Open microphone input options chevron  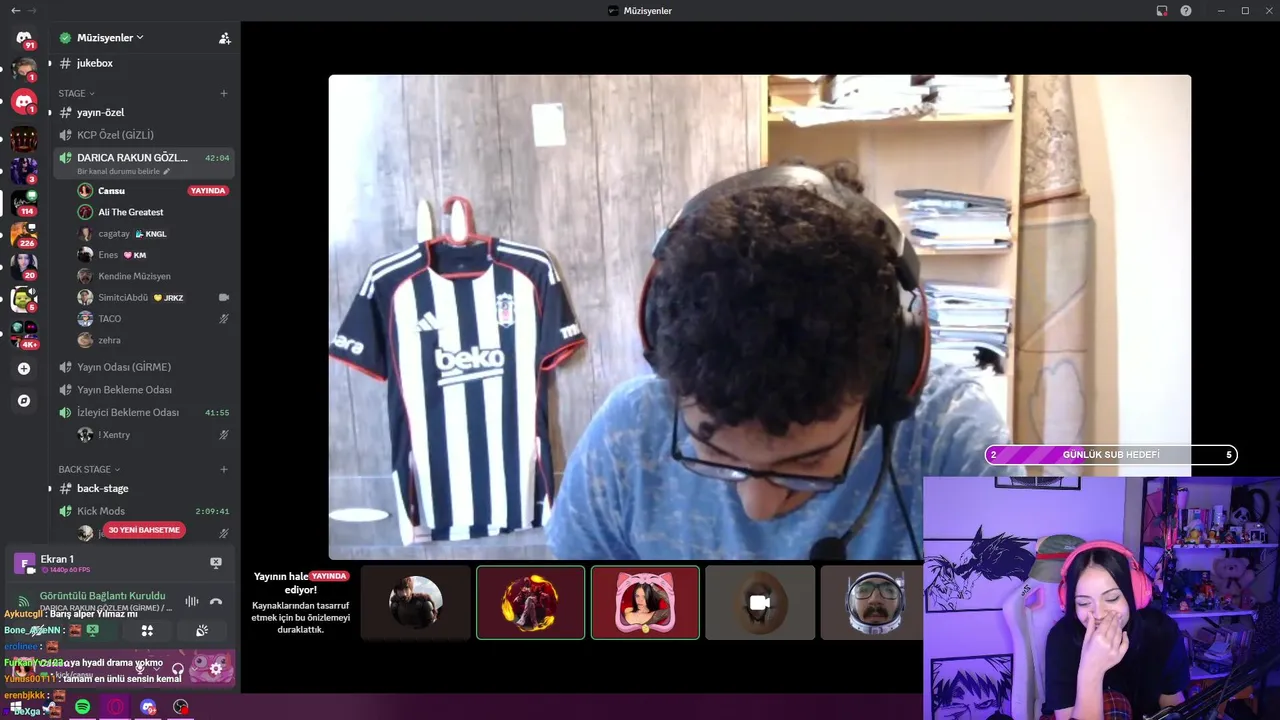coord(156,669)
